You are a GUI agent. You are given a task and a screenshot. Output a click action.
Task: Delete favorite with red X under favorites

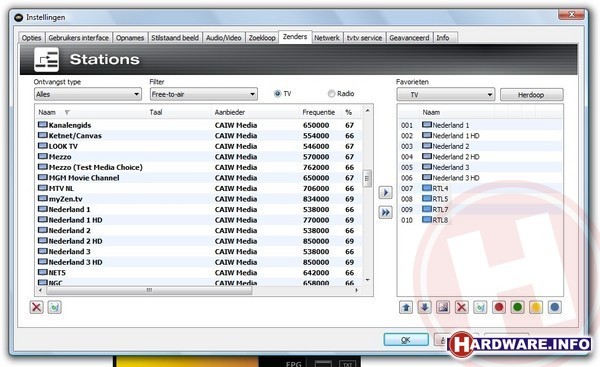462,307
